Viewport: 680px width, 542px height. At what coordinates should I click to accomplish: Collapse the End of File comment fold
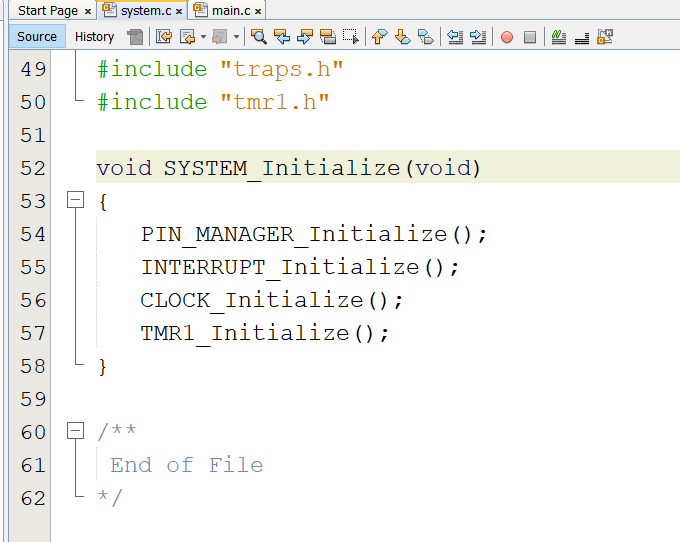click(75, 431)
